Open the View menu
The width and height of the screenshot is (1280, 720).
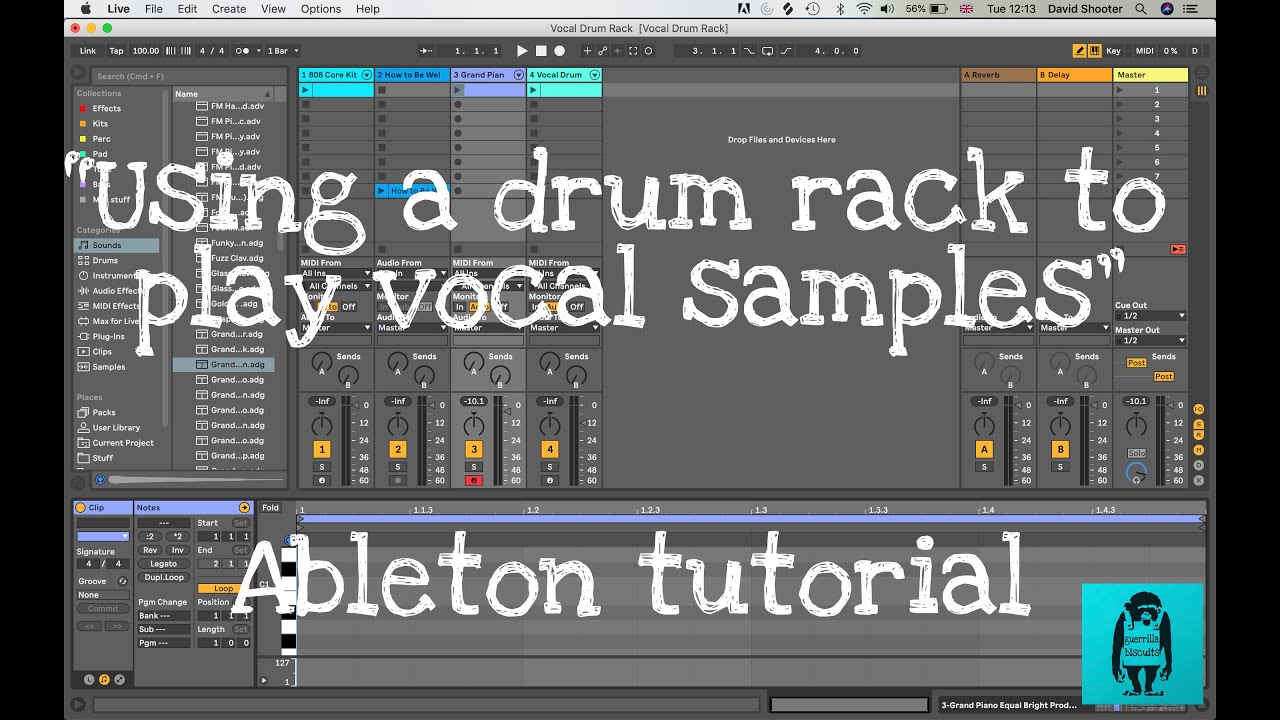click(273, 9)
